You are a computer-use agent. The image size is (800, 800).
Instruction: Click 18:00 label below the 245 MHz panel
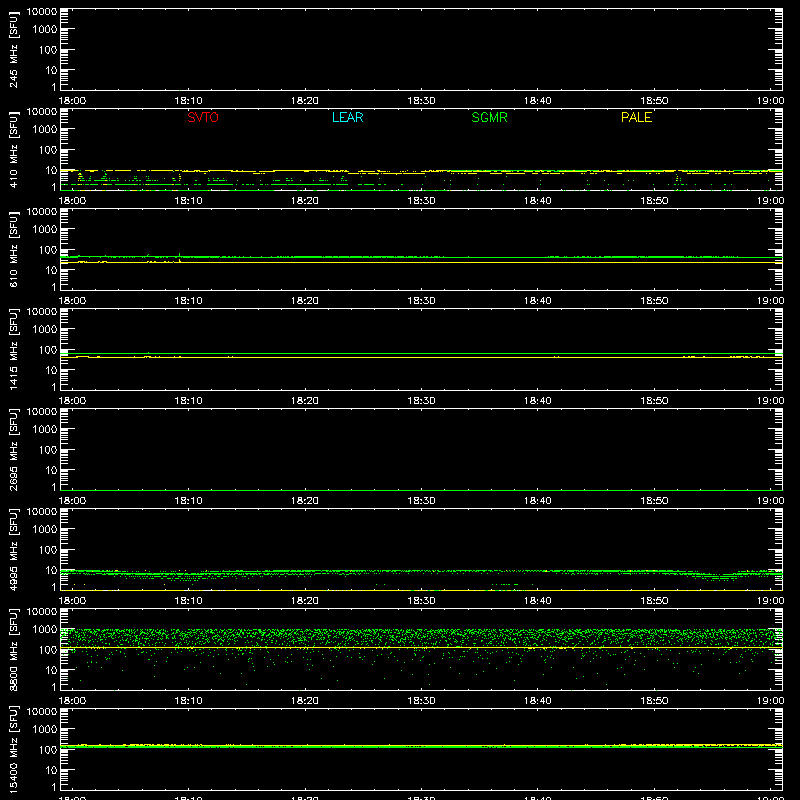click(72, 101)
